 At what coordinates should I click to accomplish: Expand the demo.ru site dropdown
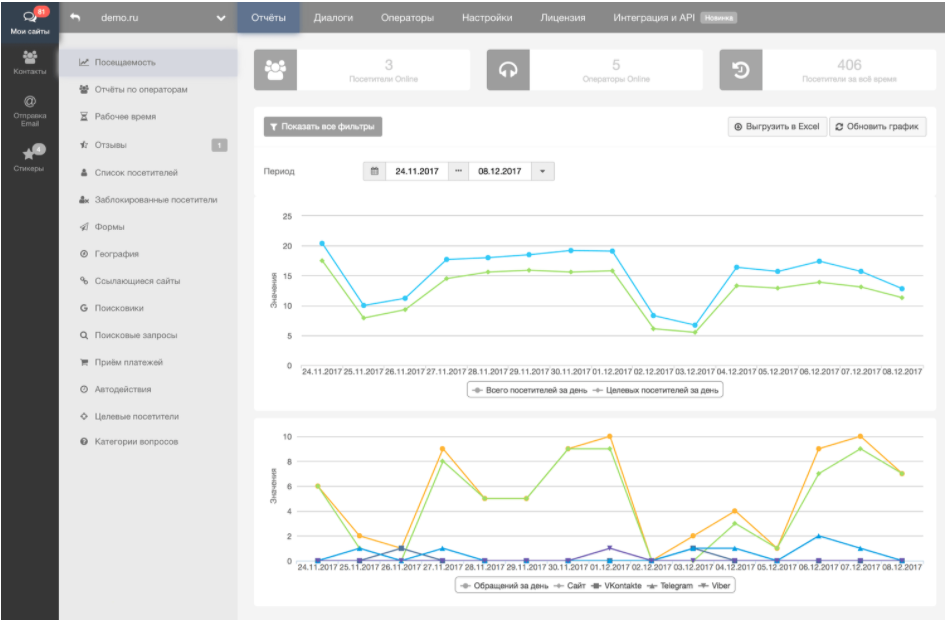click(220, 18)
